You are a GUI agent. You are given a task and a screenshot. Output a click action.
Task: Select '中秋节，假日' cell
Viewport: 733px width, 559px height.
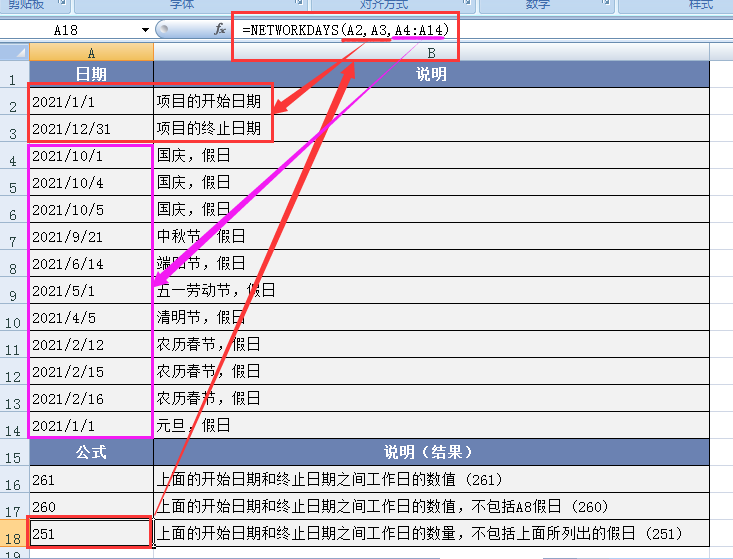coord(431,236)
